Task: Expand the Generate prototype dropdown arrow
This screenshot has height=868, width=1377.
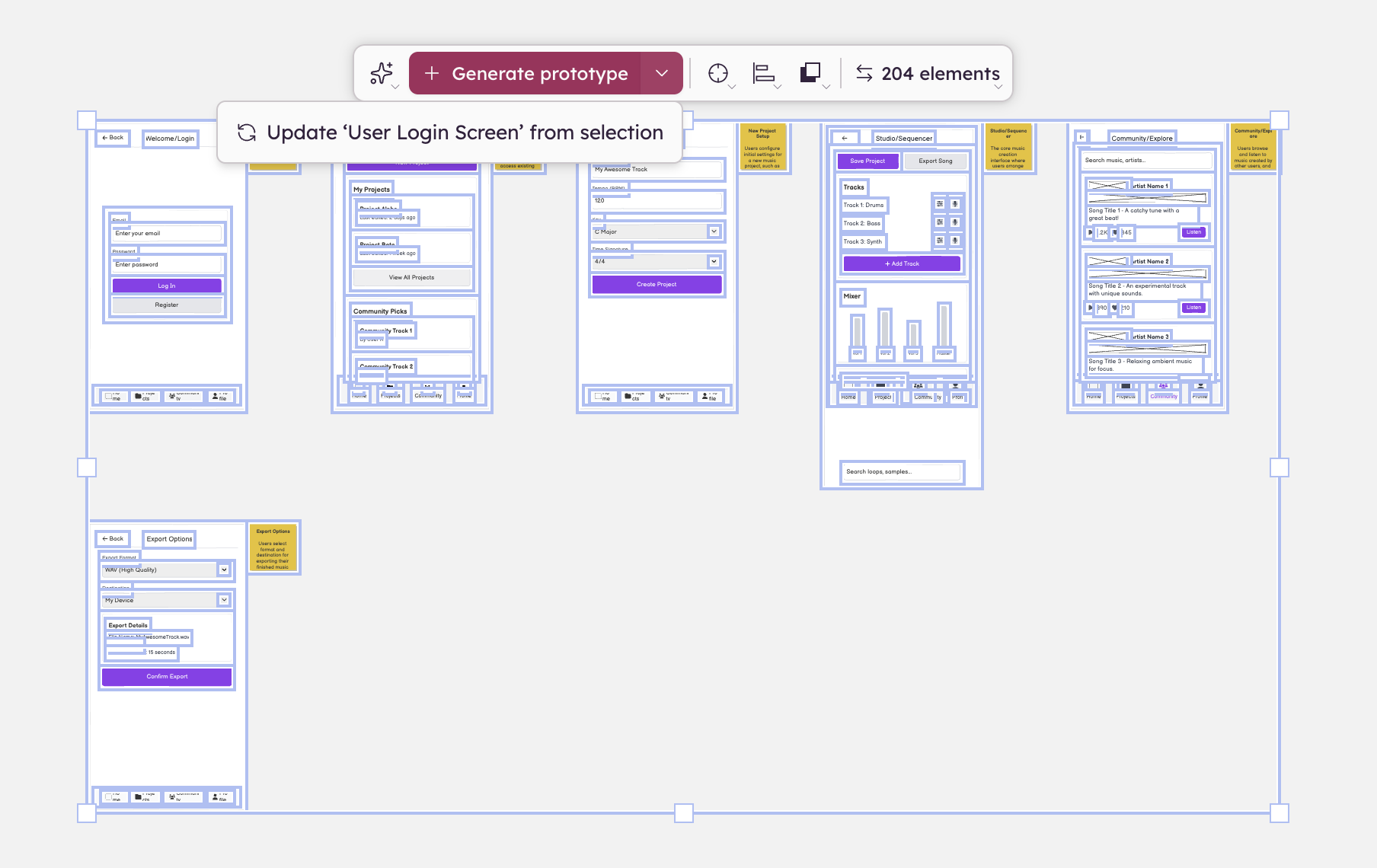Action: pos(662,73)
